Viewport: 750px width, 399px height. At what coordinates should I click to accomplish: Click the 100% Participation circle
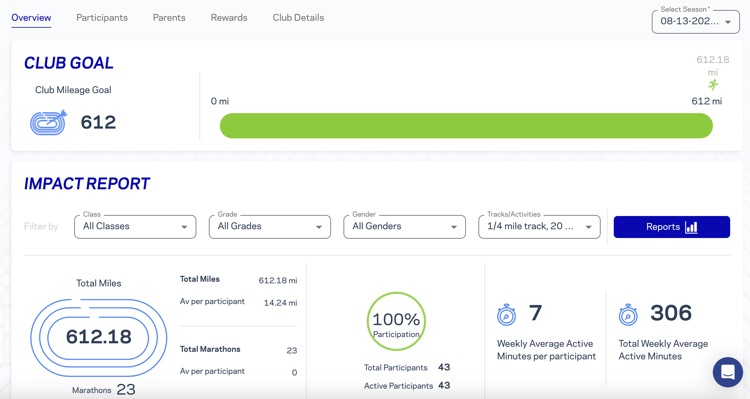pyautogui.click(x=396, y=321)
